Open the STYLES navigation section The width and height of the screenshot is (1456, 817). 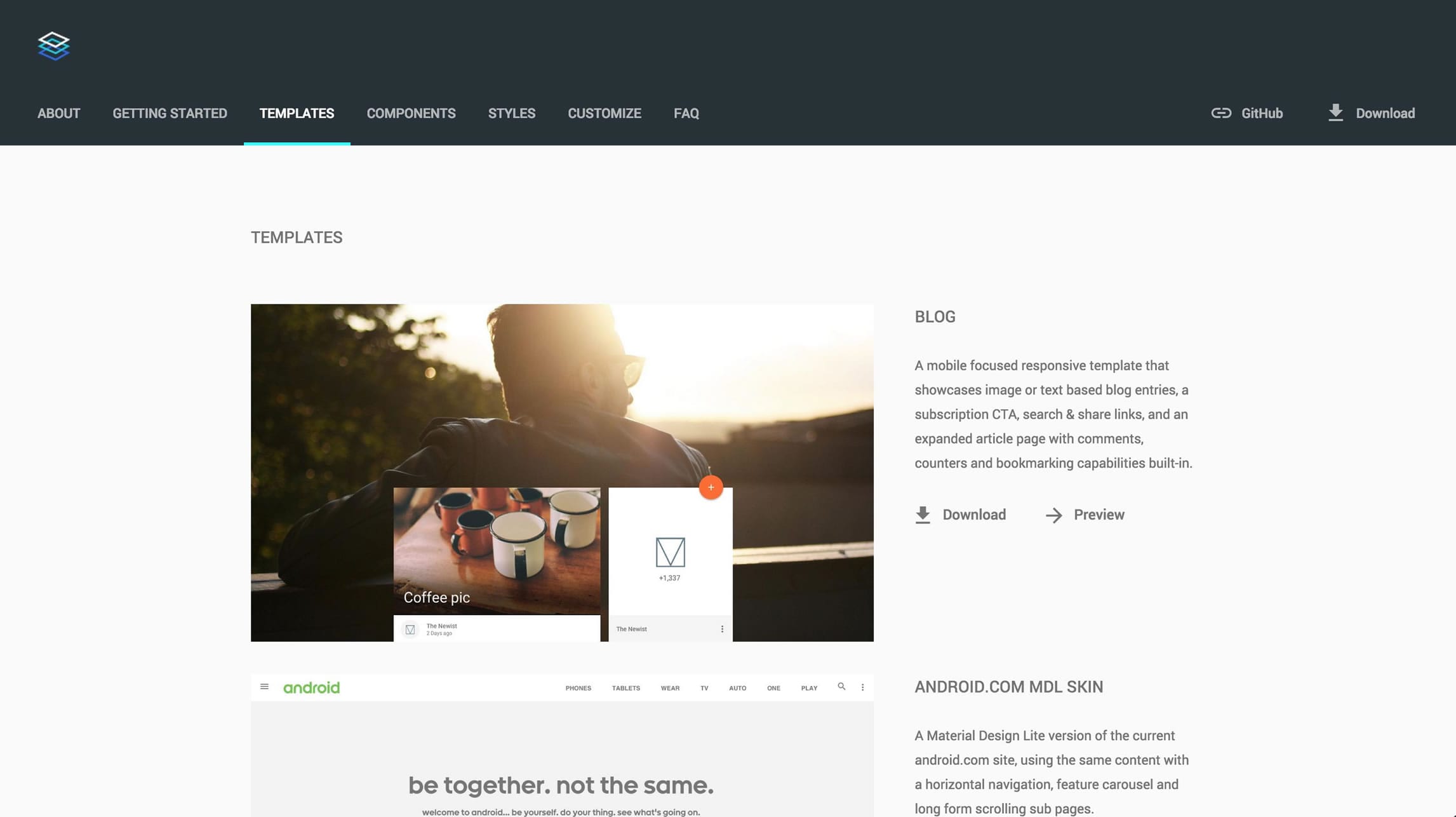point(511,113)
